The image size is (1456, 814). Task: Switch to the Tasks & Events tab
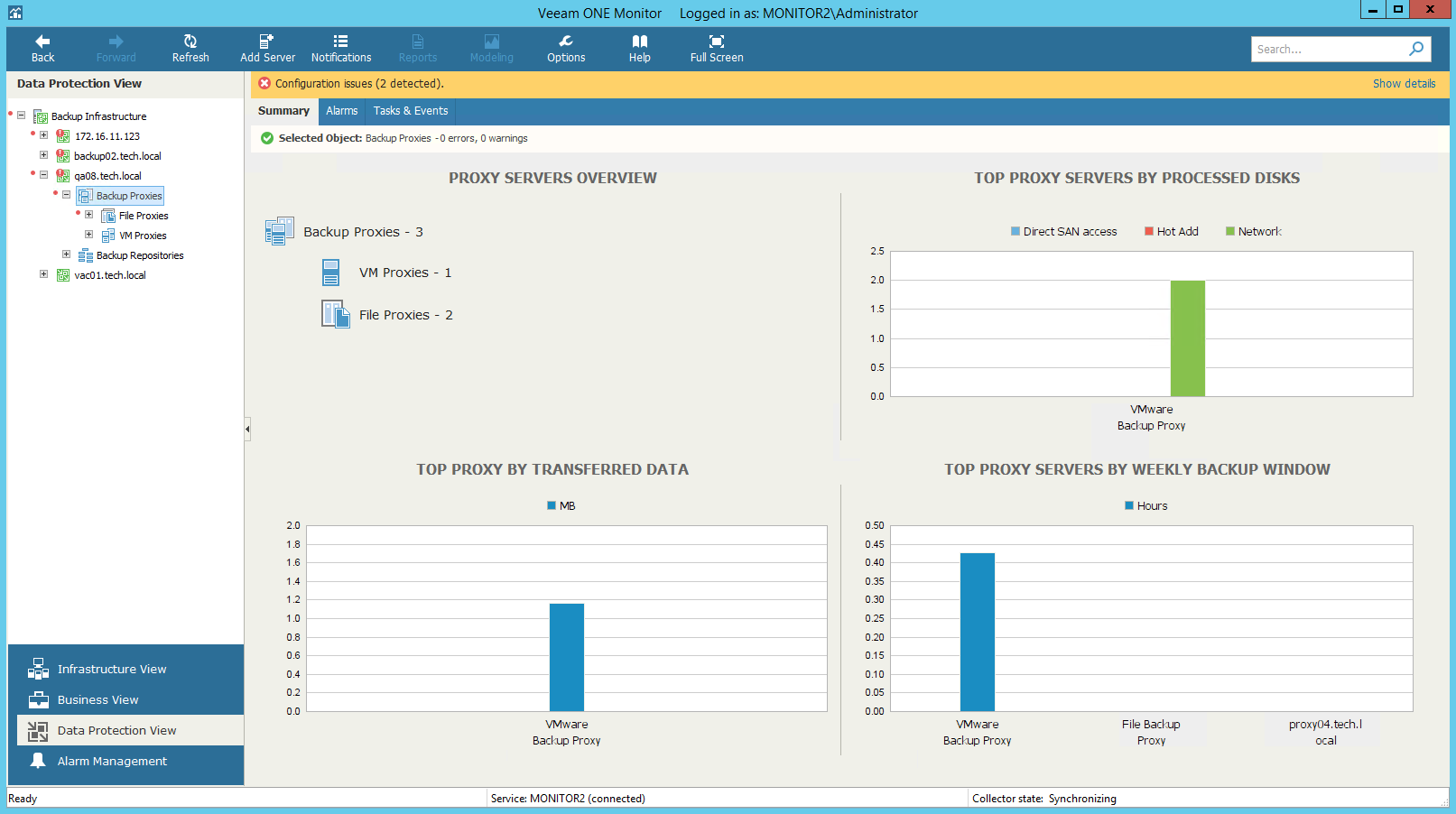pyautogui.click(x=411, y=111)
